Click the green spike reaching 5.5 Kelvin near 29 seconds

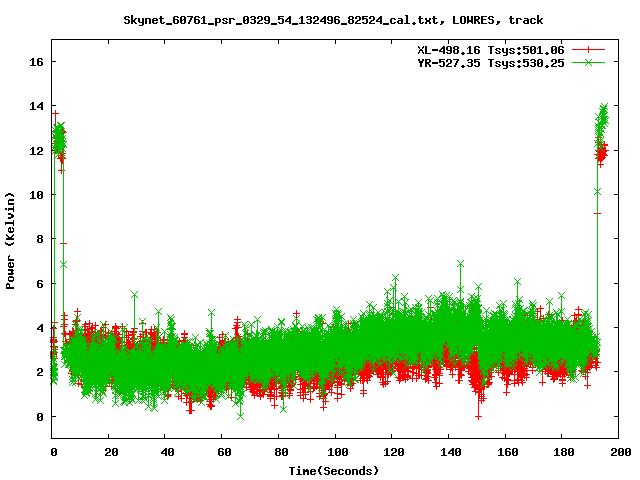coord(135,294)
